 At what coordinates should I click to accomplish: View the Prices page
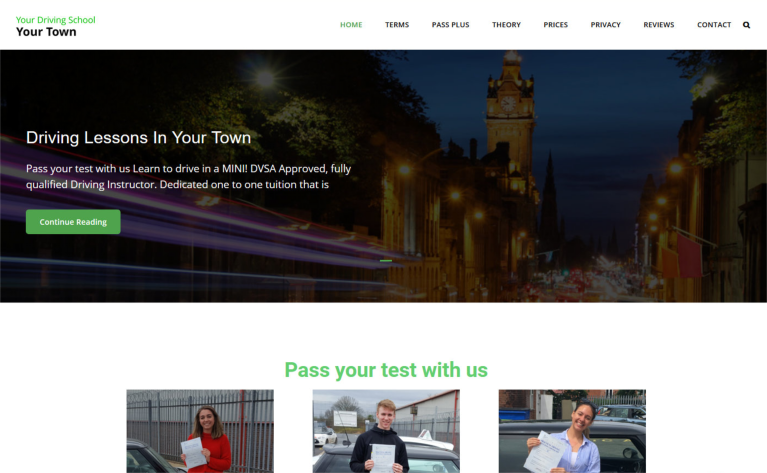click(556, 25)
